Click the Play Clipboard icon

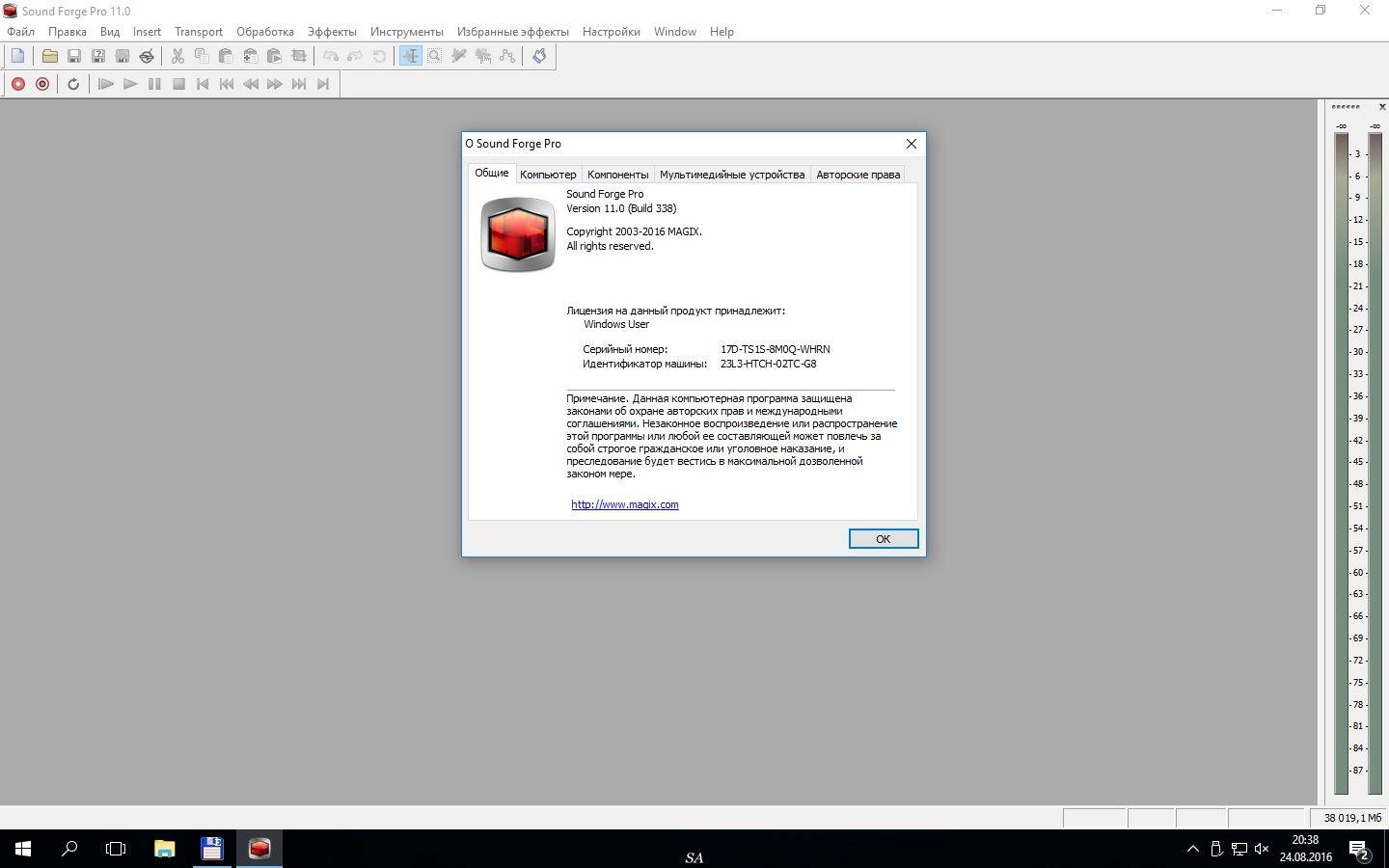click(274, 56)
